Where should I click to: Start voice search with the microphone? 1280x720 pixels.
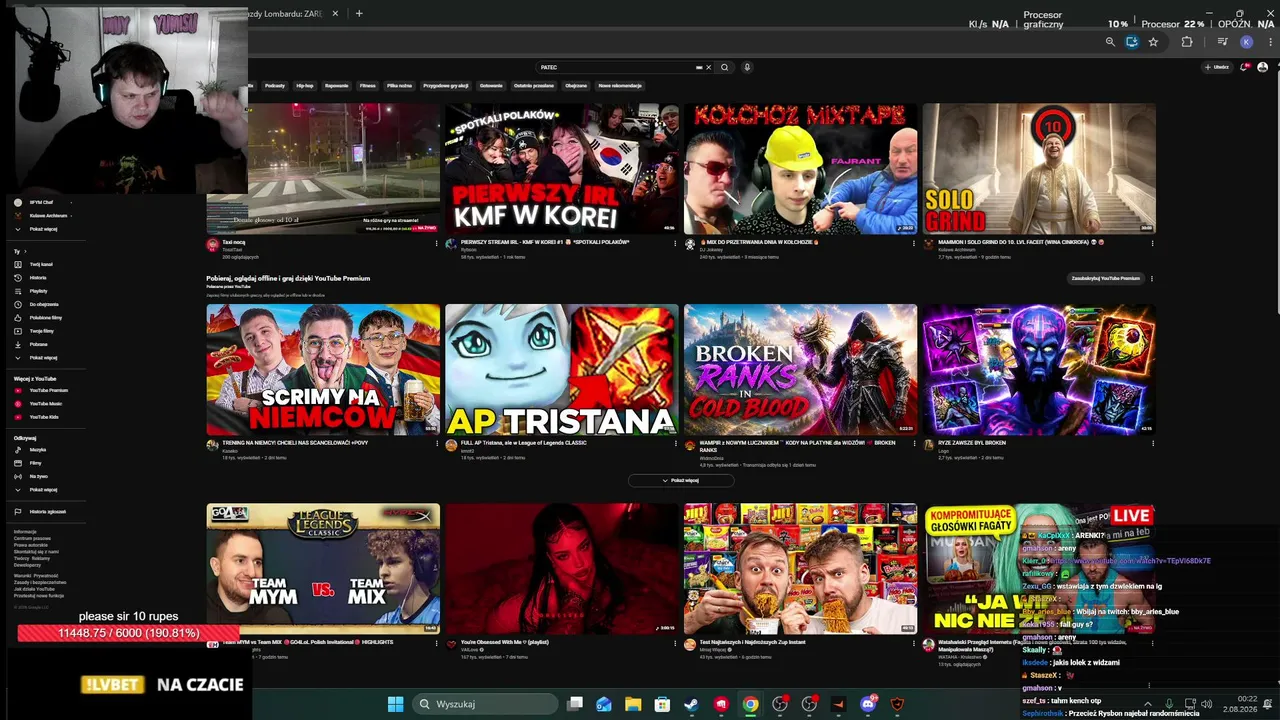(x=746, y=67)
